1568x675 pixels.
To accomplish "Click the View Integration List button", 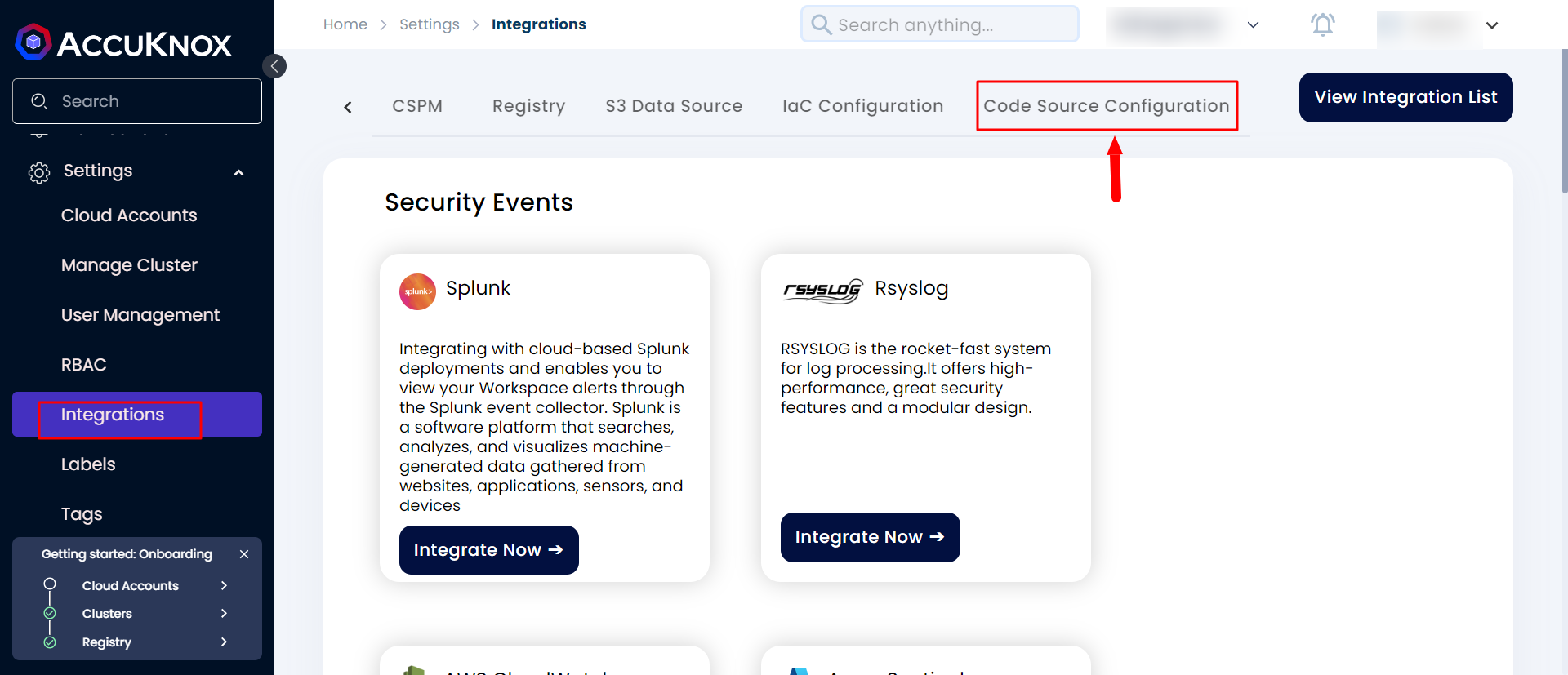I will click(1405, 97).
